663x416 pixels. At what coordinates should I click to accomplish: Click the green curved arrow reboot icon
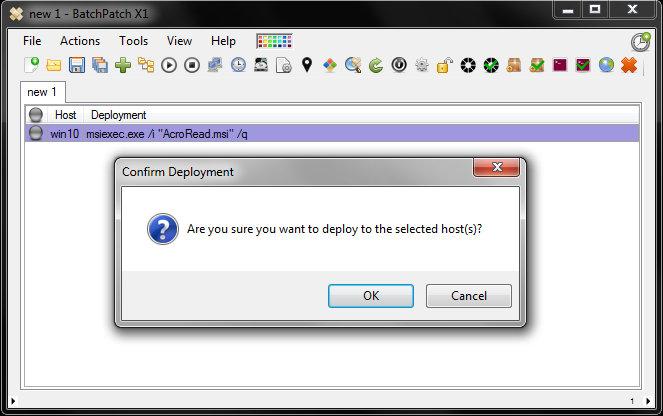click(376, 65)
